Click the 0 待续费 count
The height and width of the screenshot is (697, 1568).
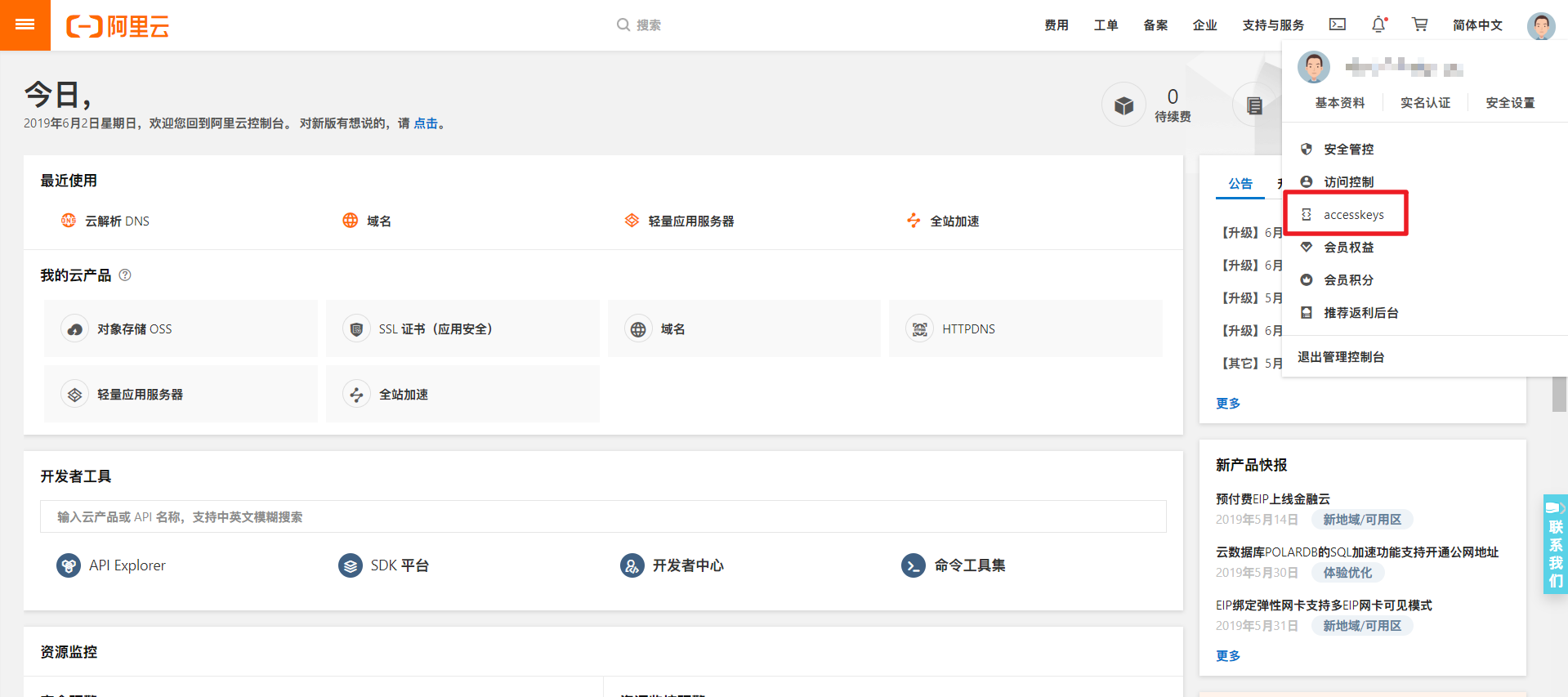tap(1173, 105)
